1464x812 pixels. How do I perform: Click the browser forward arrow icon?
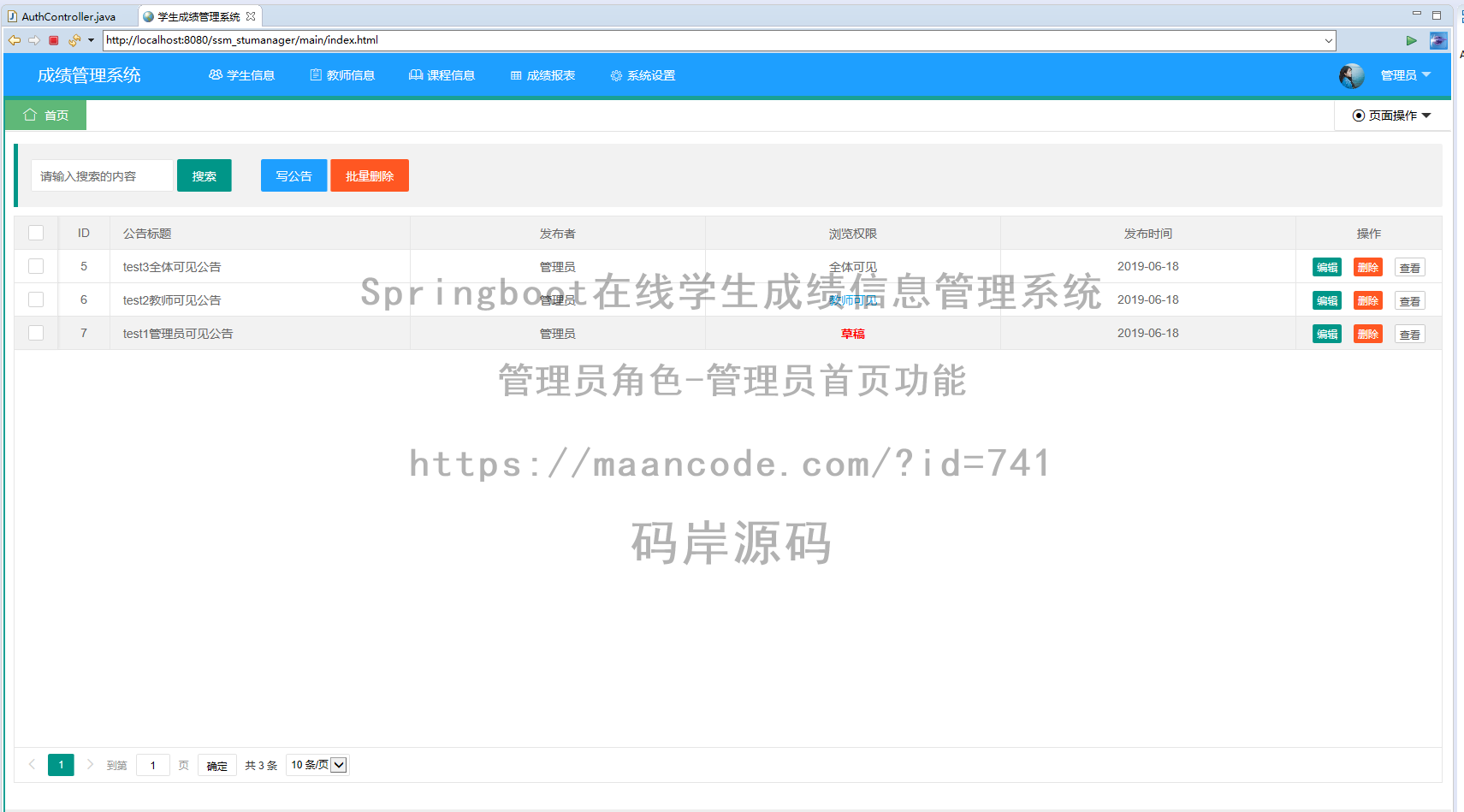pos(34,40)
